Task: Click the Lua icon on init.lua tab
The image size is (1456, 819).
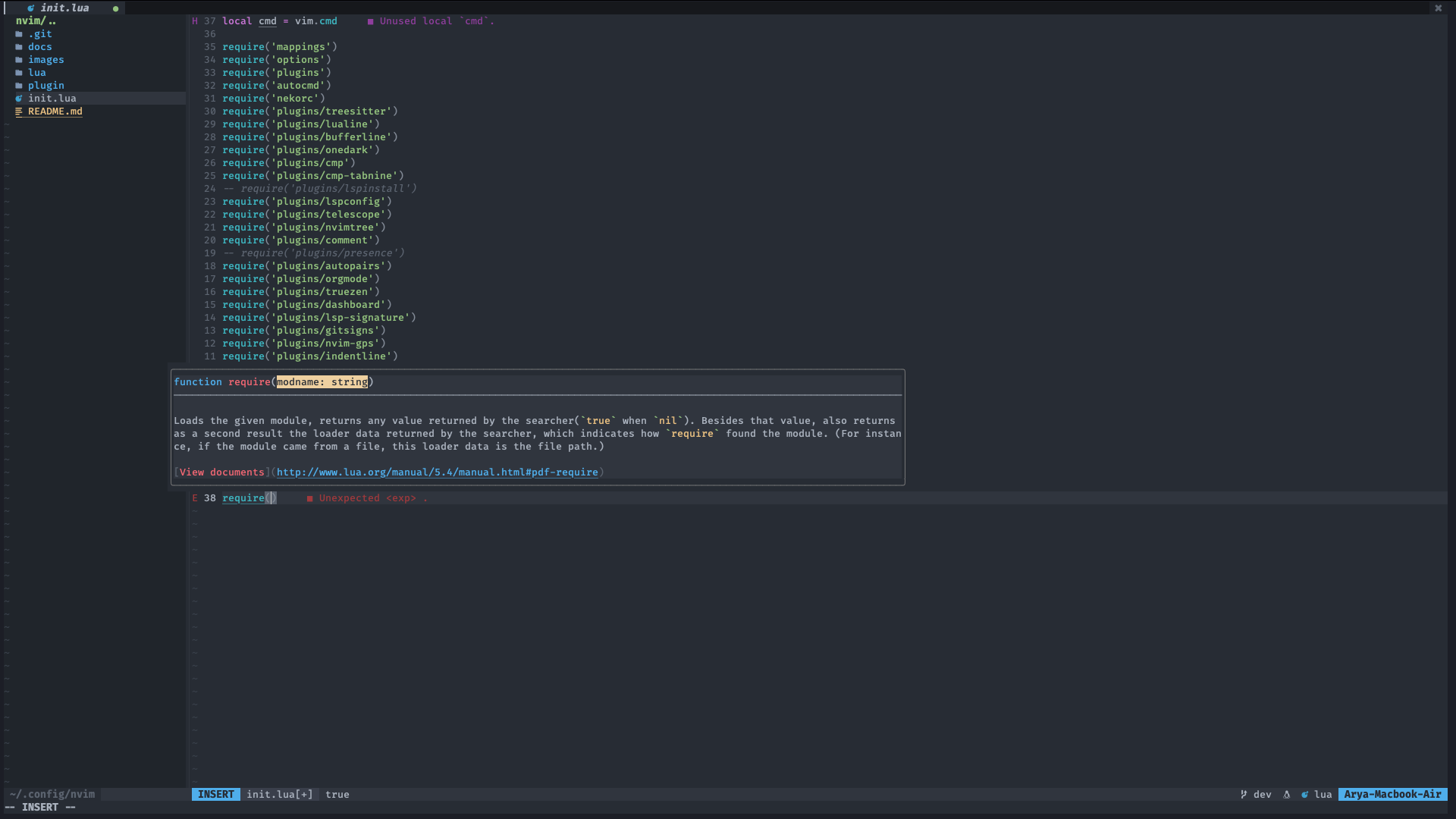Action: tap(30, 8)
